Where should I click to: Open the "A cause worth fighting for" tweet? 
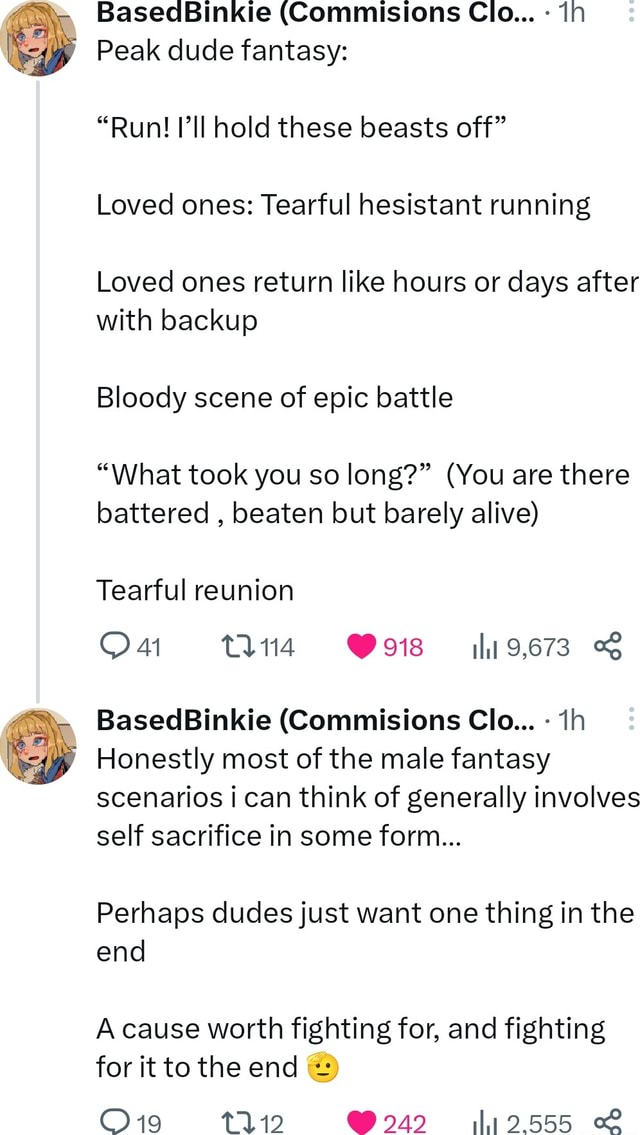click(x=350, y=1029)
